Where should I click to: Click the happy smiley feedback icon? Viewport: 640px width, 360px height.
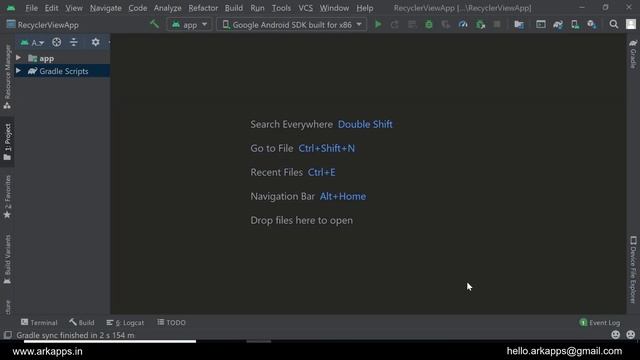[x=616, y=335]
